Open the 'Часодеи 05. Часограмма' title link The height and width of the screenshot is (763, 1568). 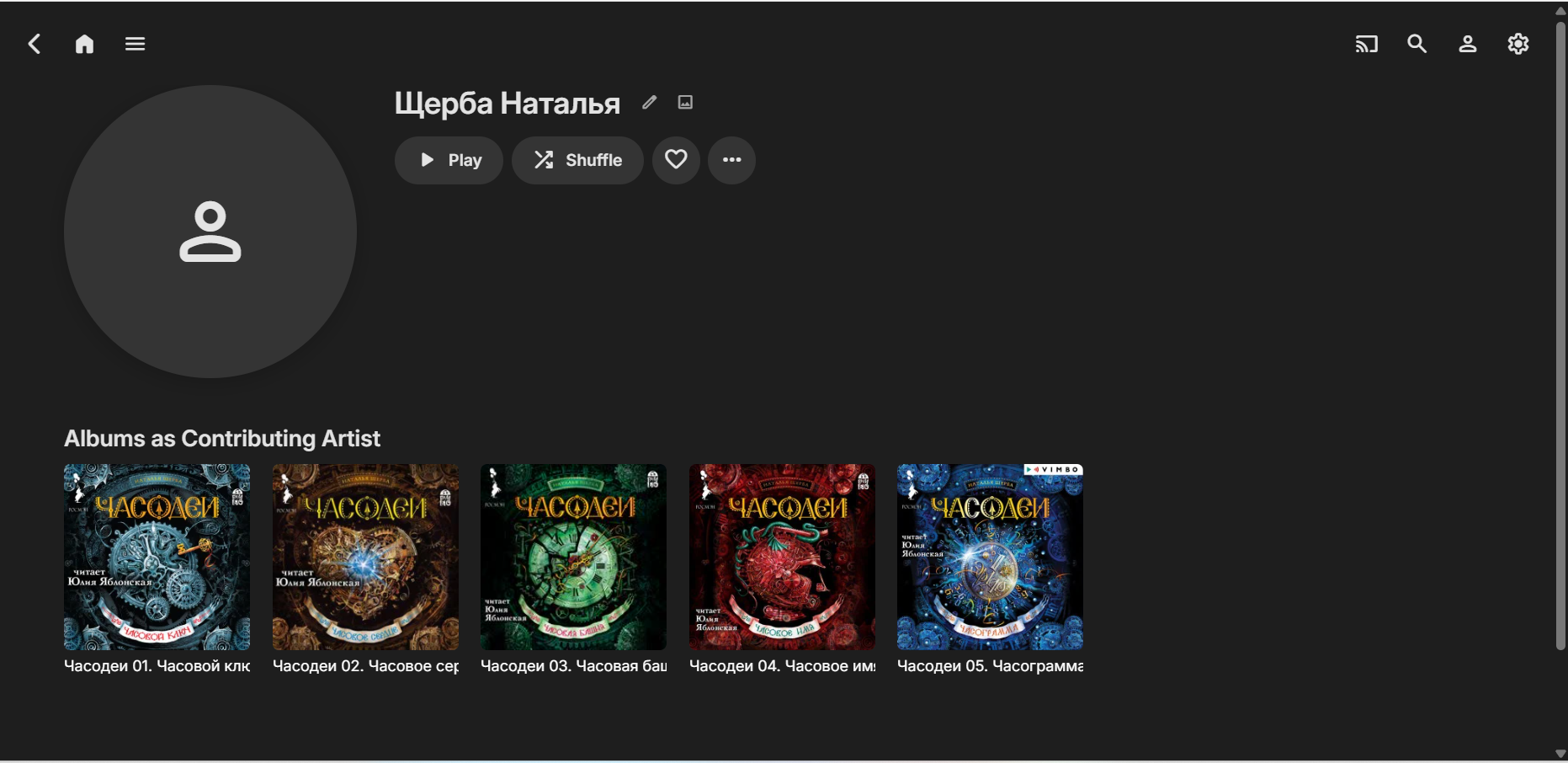(x=991, y=666)
